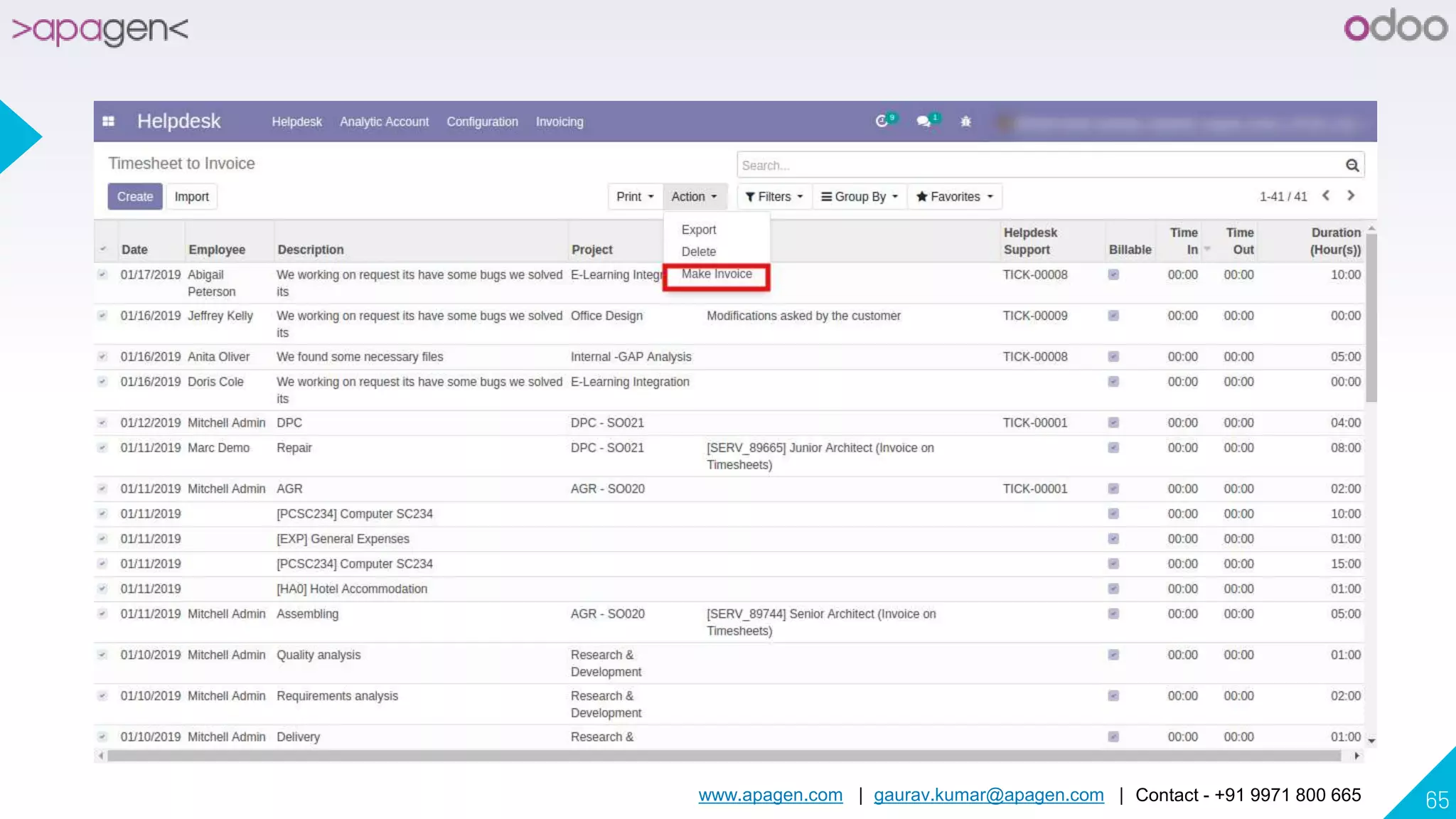Open the Group By dropdown
Image resolution: width=1456 pixels, height=819 pixels.
click(x=860, y=197)
